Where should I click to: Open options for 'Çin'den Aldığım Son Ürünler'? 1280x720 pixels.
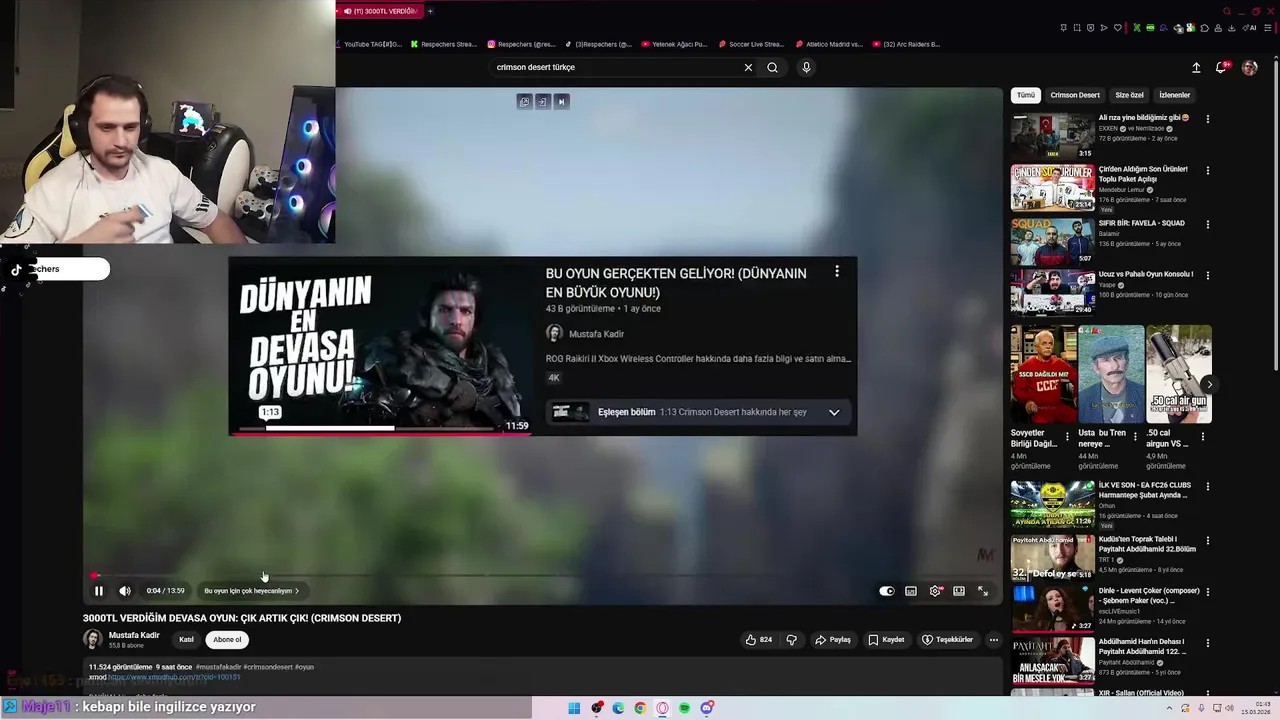(1207, 171)
